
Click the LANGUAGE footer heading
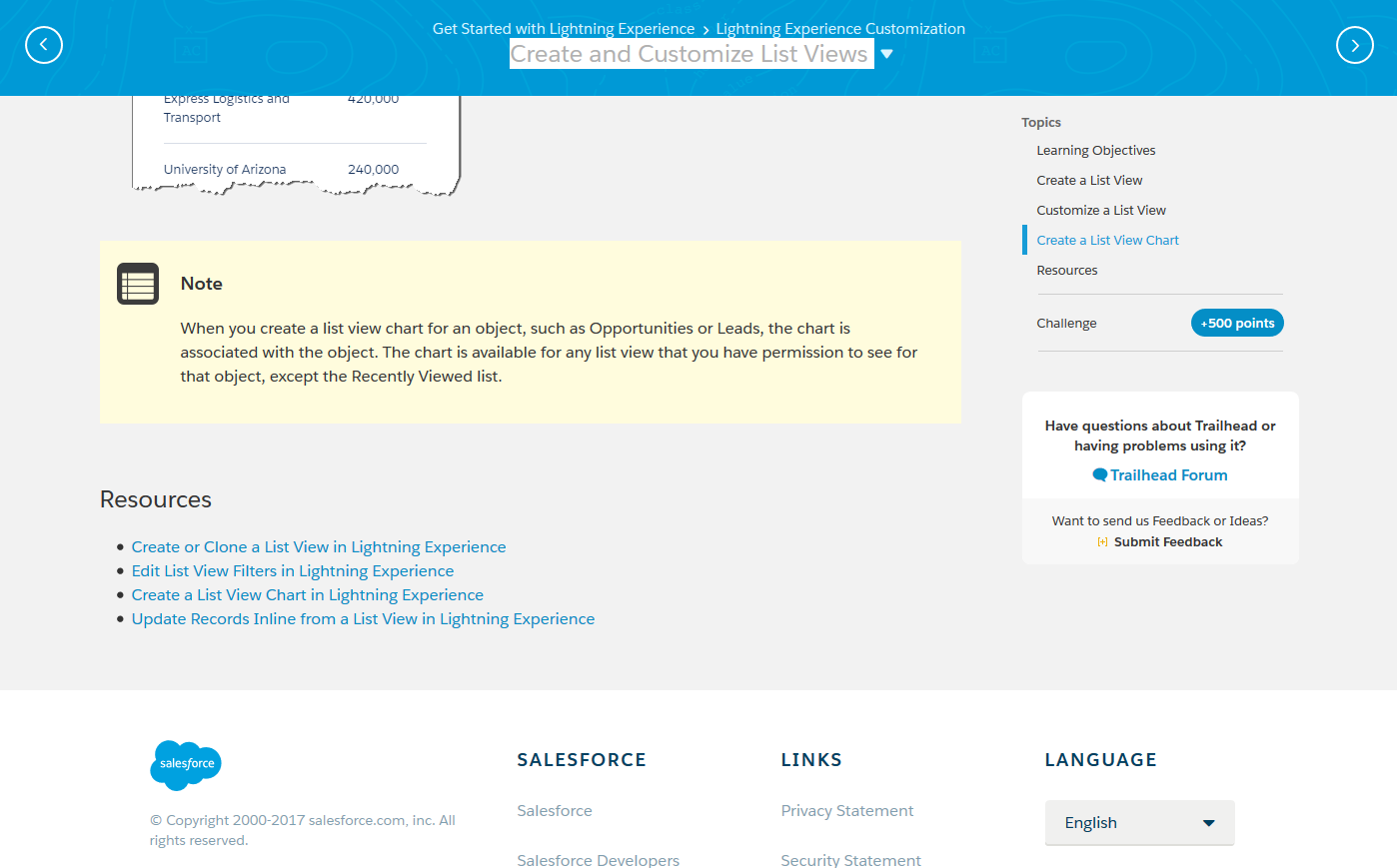tap(1101, 760)
